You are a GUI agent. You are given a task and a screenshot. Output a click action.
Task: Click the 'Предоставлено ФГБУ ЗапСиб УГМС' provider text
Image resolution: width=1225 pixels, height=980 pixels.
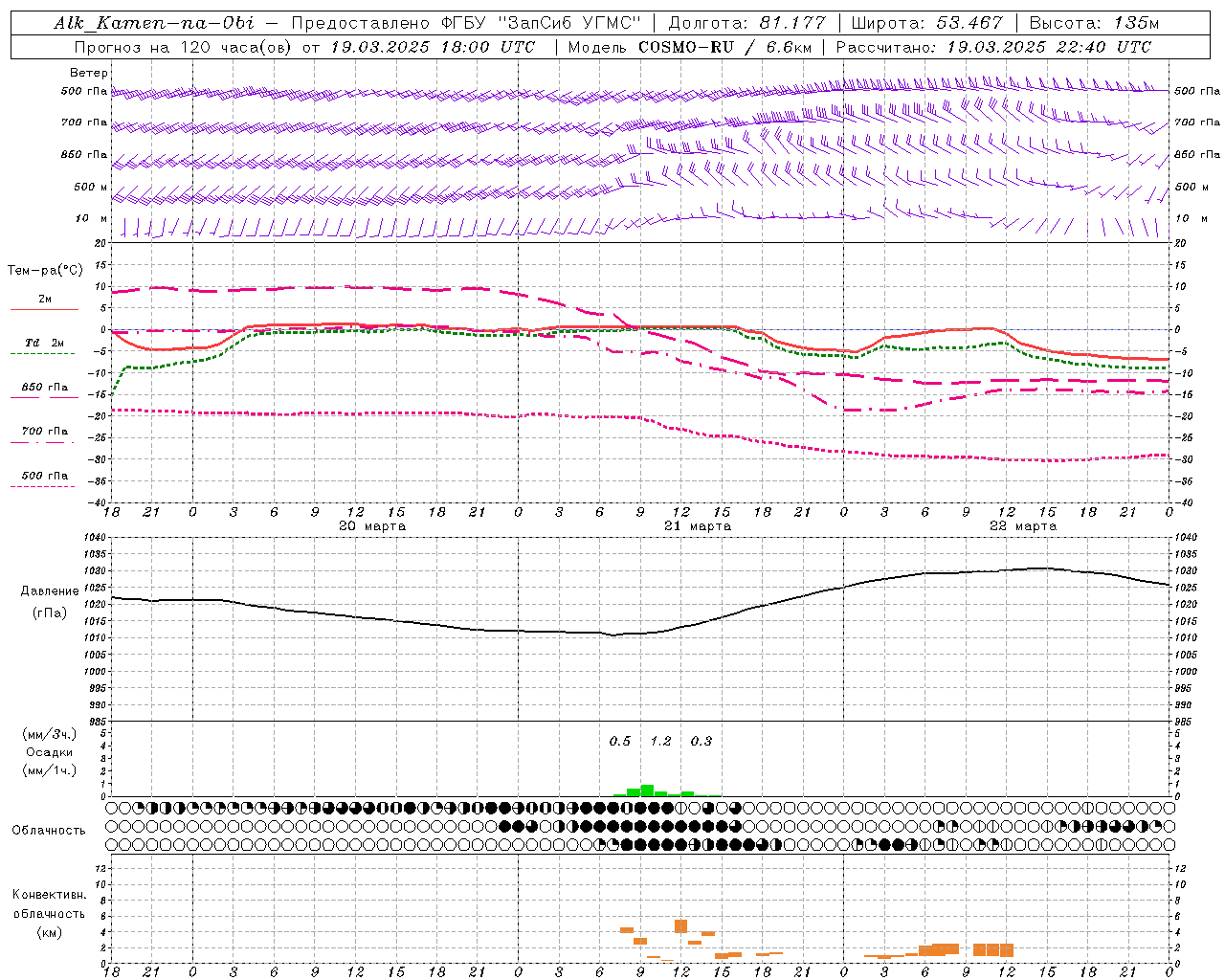tap(465, 23)
